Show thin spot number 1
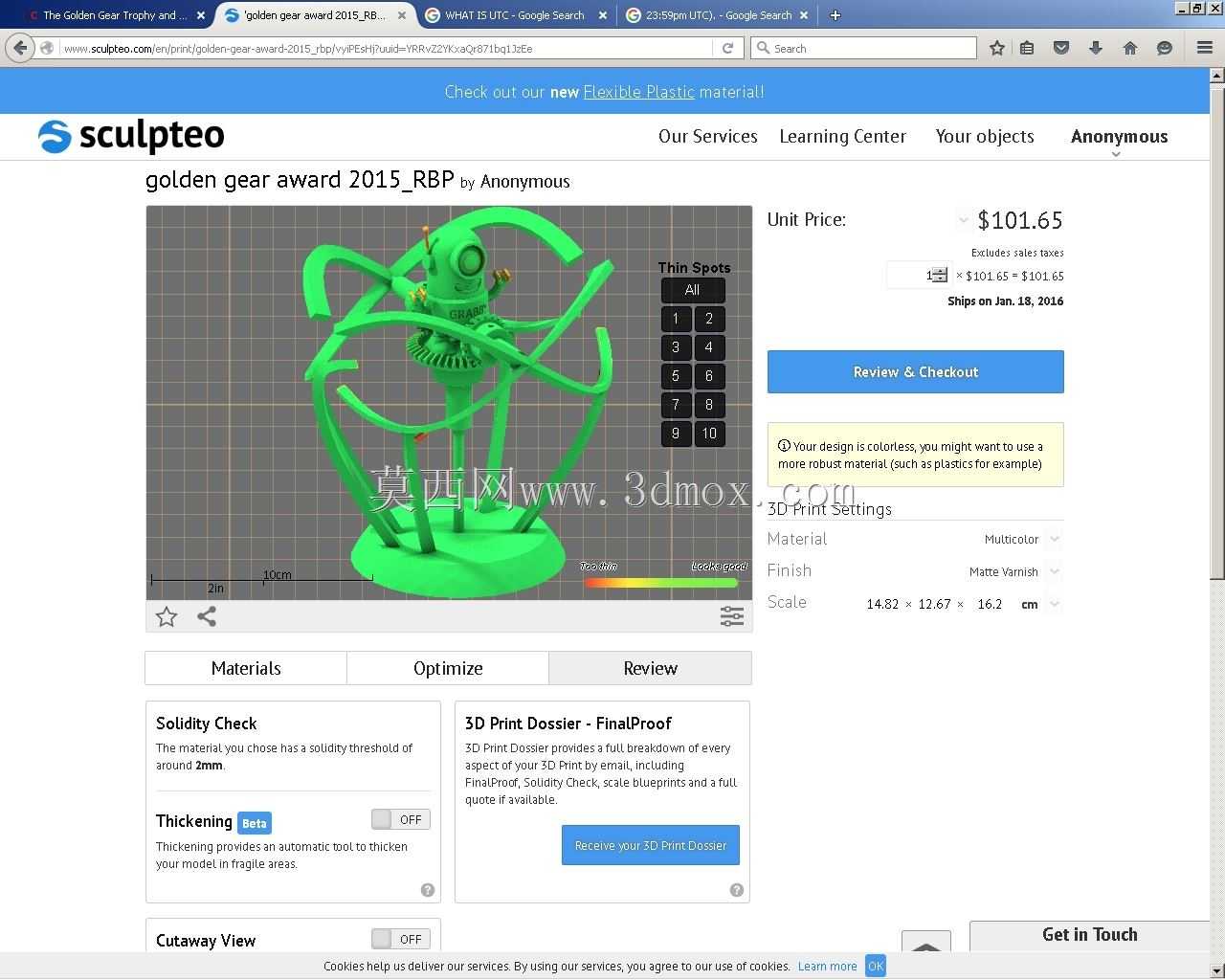Viewport: 1225px width, 980px height. coord(676,320)
